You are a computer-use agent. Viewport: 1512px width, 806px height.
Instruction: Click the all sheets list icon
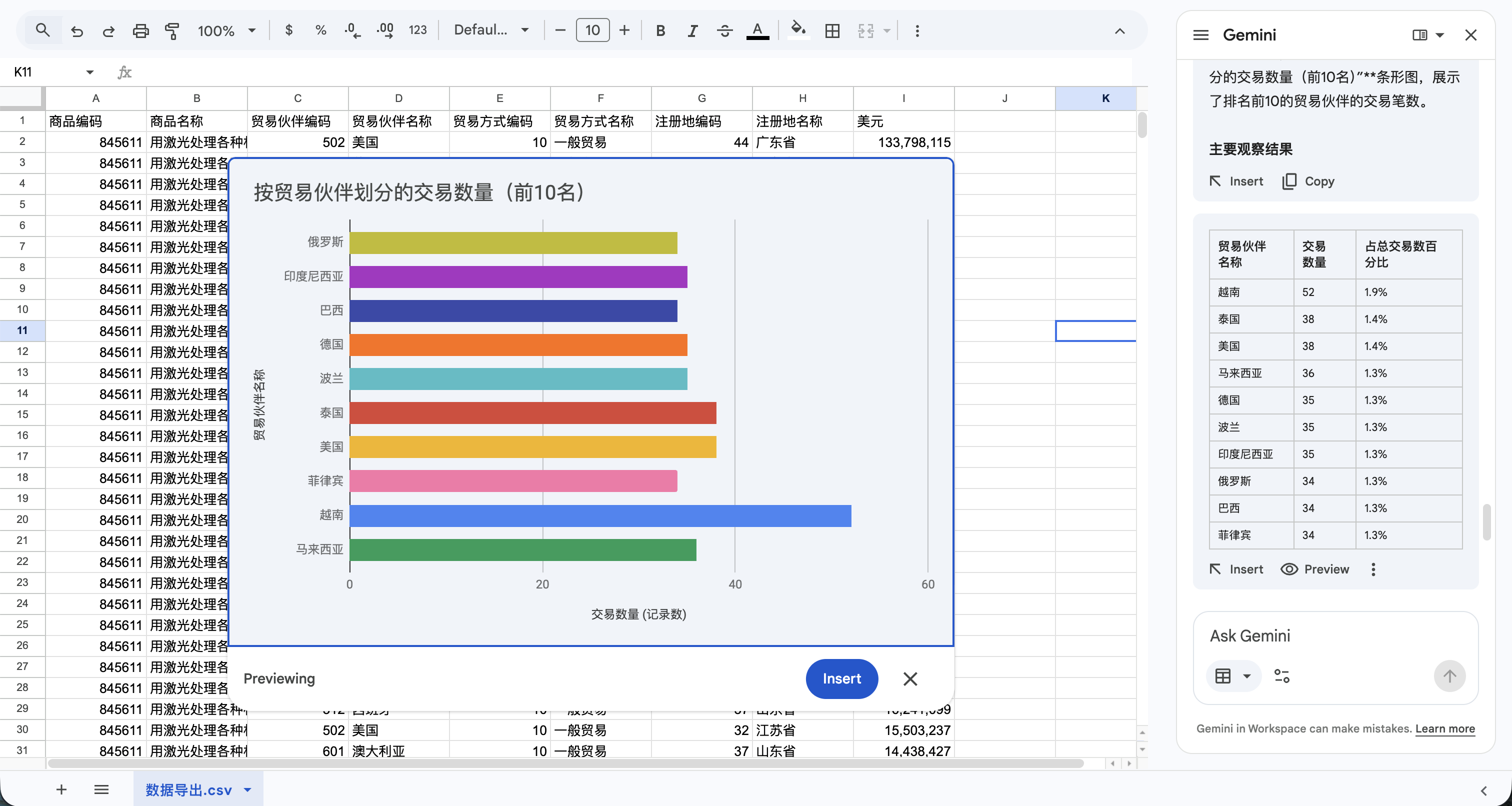101,789
